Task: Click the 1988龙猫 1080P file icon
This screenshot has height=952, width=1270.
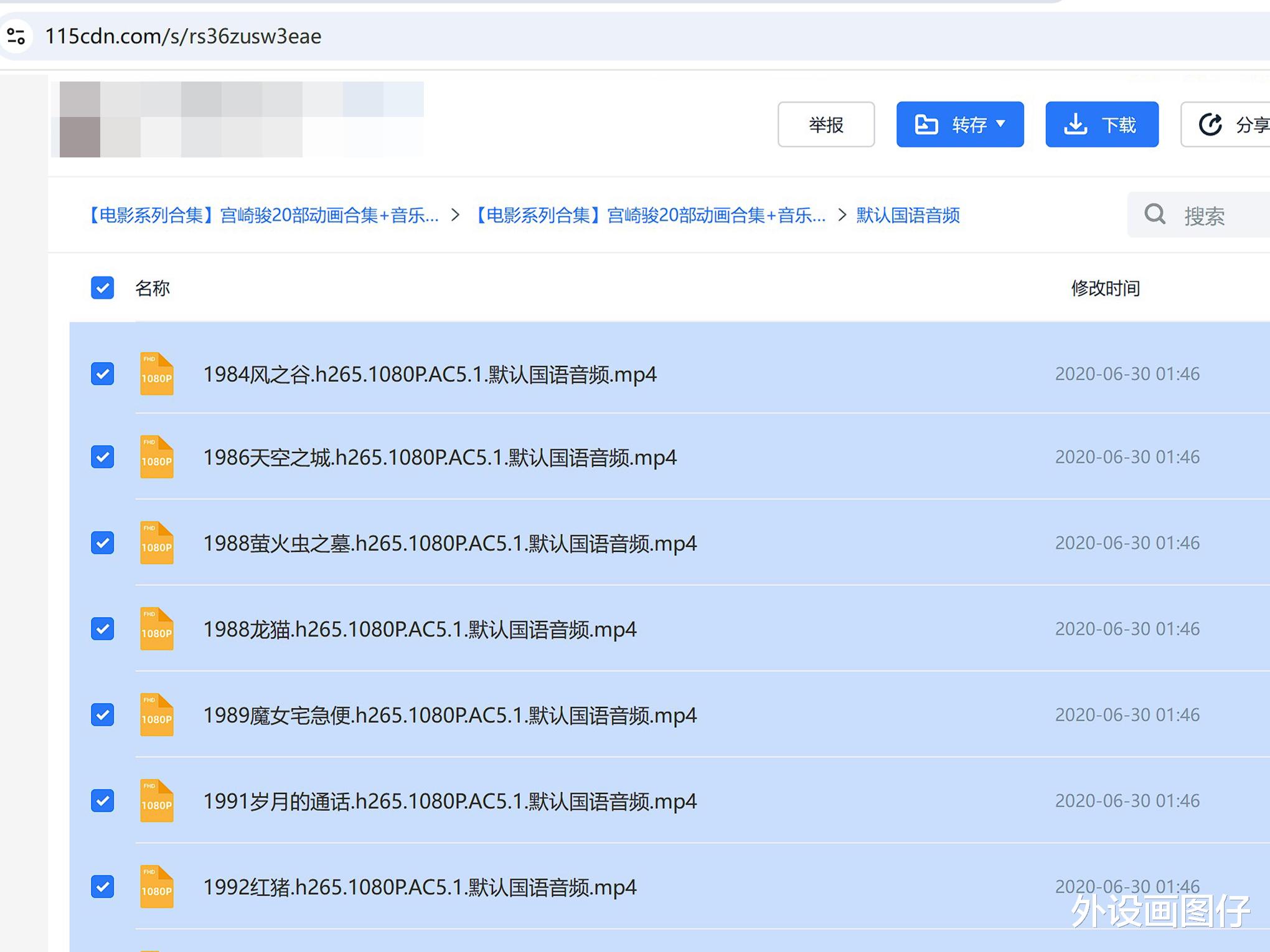Action: [x=156, y=629]
